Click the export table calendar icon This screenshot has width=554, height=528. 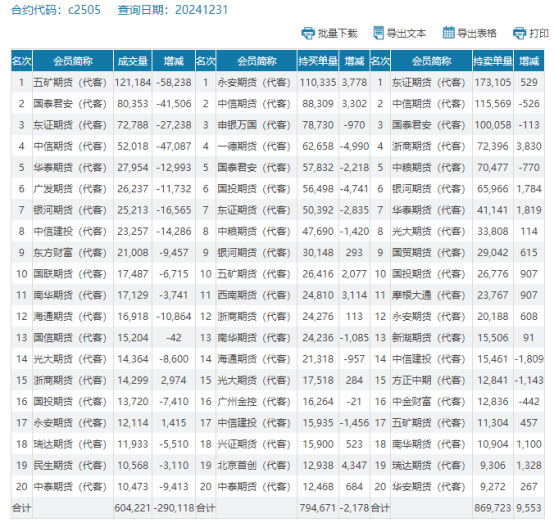pyautogui.click(x=448, y=33)
